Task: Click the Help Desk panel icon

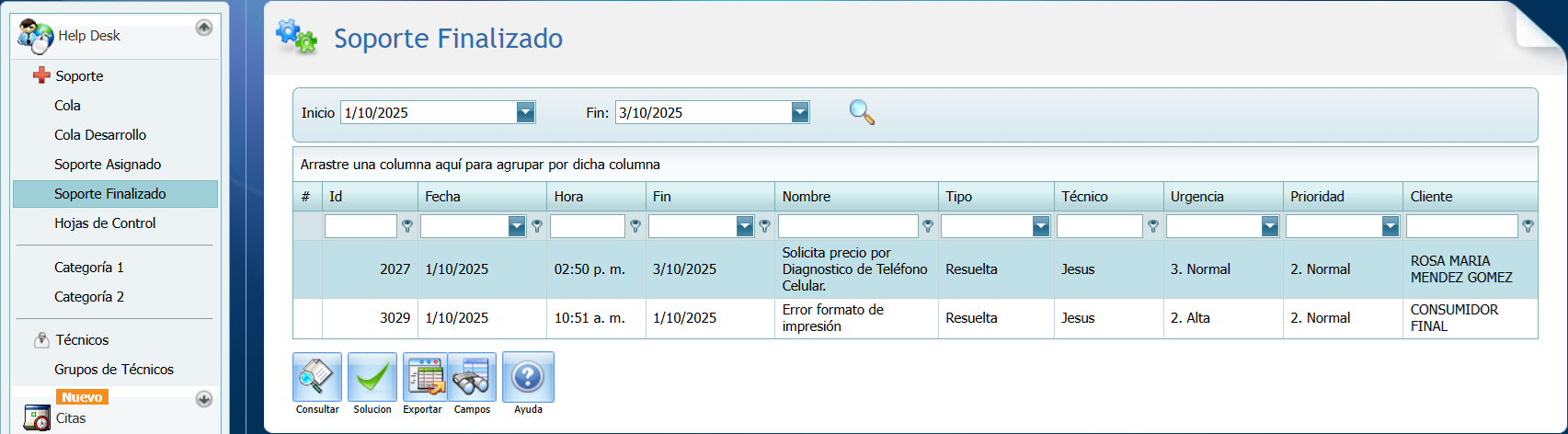Action: [x=35, y=36]
